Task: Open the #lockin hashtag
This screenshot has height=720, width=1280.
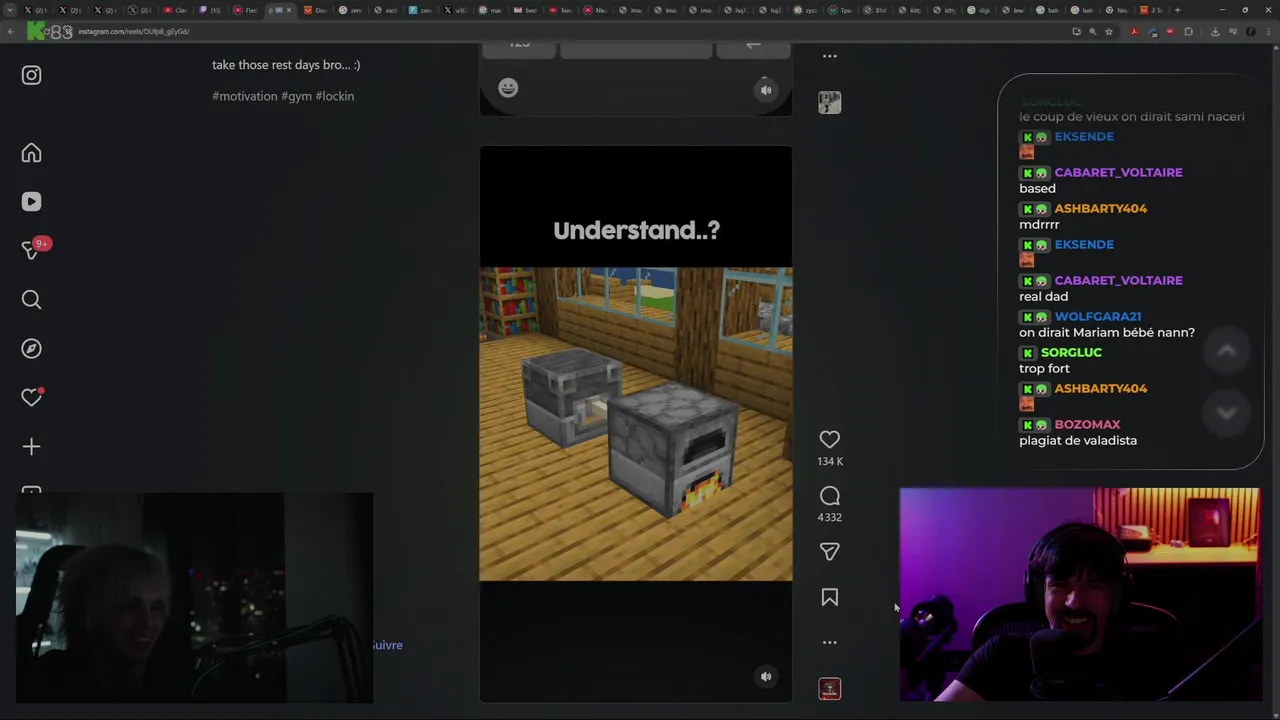Action: (x=335, y=96)
